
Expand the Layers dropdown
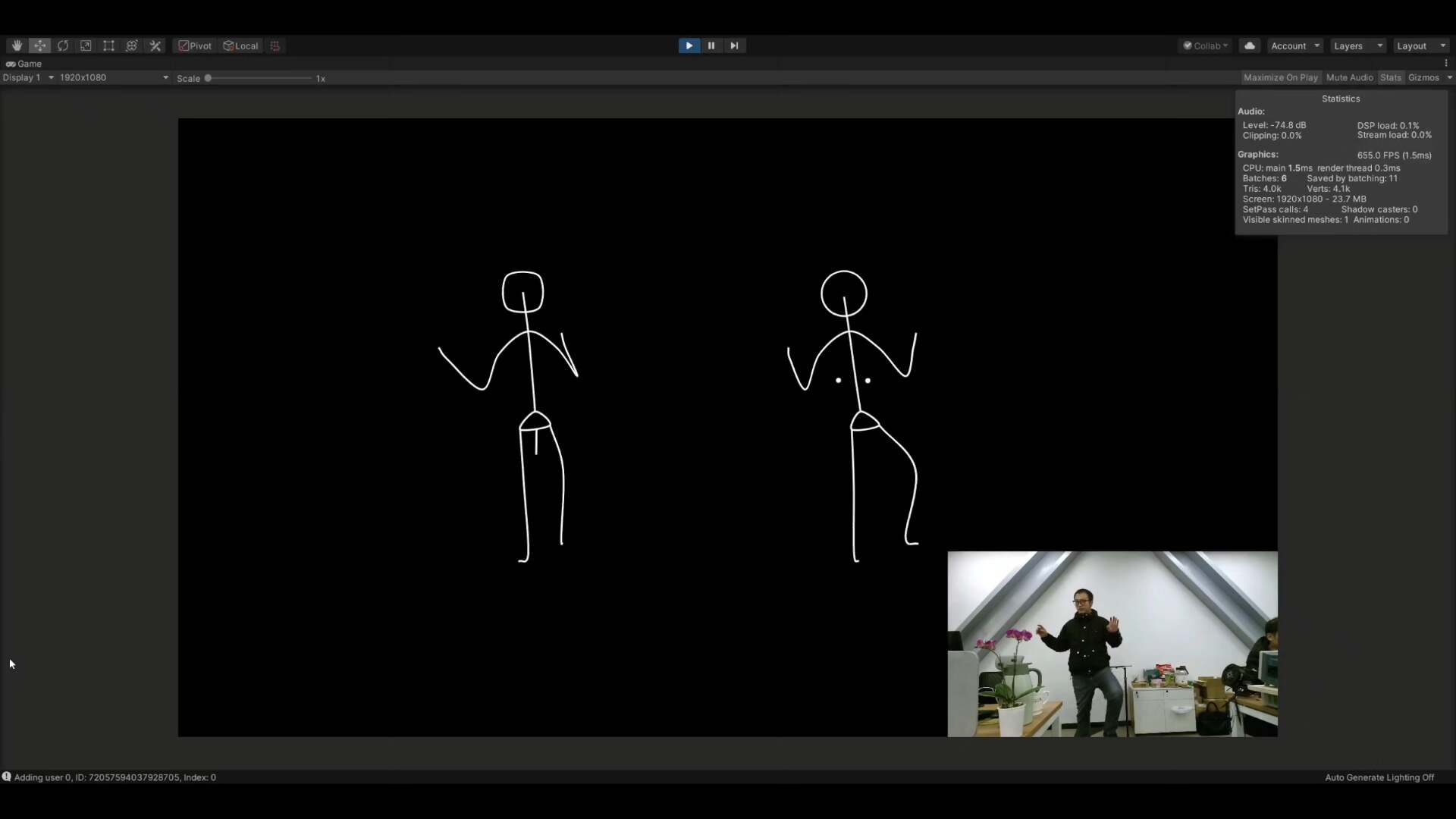pos(1357,45)
